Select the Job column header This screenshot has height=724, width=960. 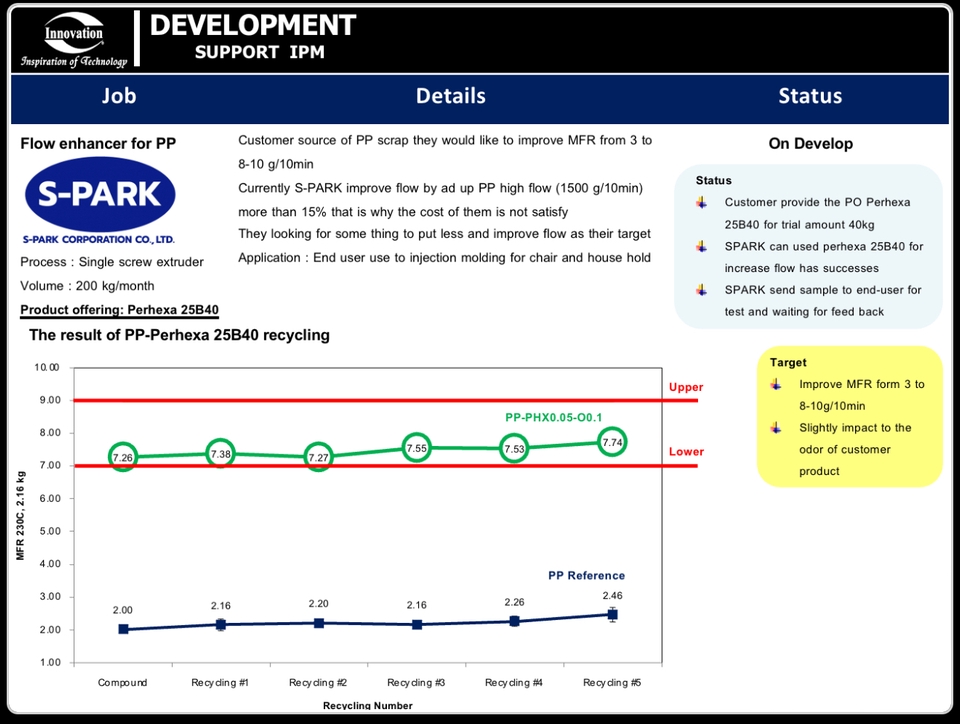(x=119, y=96)
